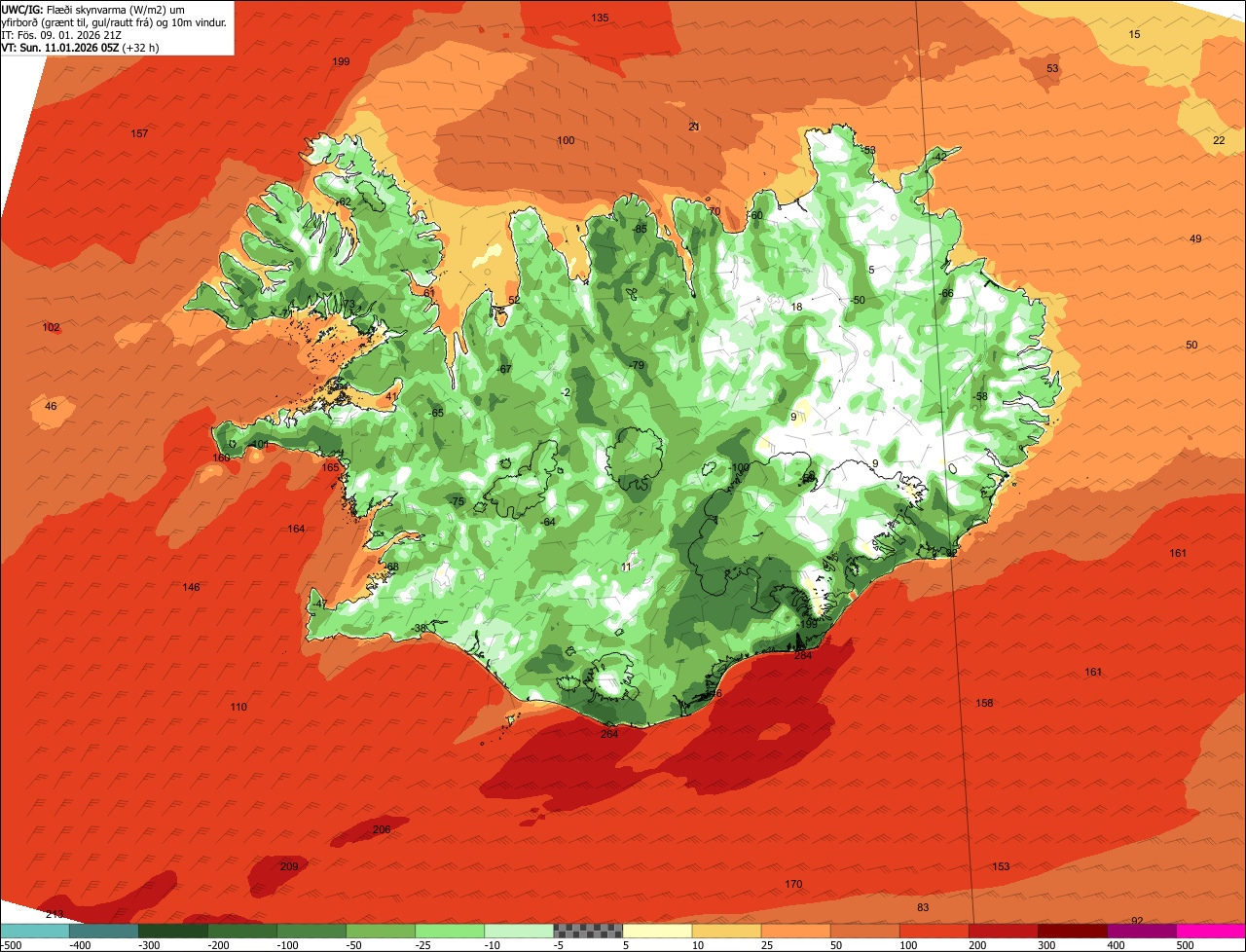Click the initial time "IT: Fös. 09. 01. 2026 21Z"

pyautogui.click(x=61, y=34)
